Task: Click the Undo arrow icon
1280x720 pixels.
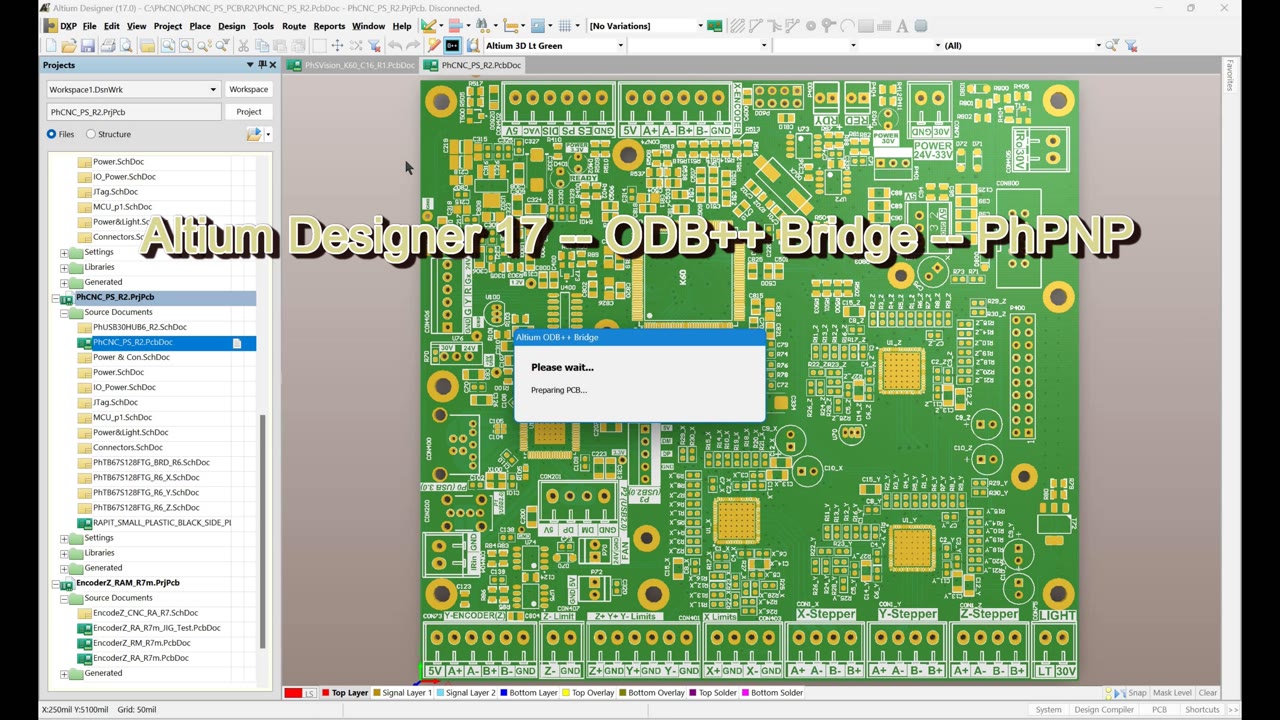Action: (395, 46)
